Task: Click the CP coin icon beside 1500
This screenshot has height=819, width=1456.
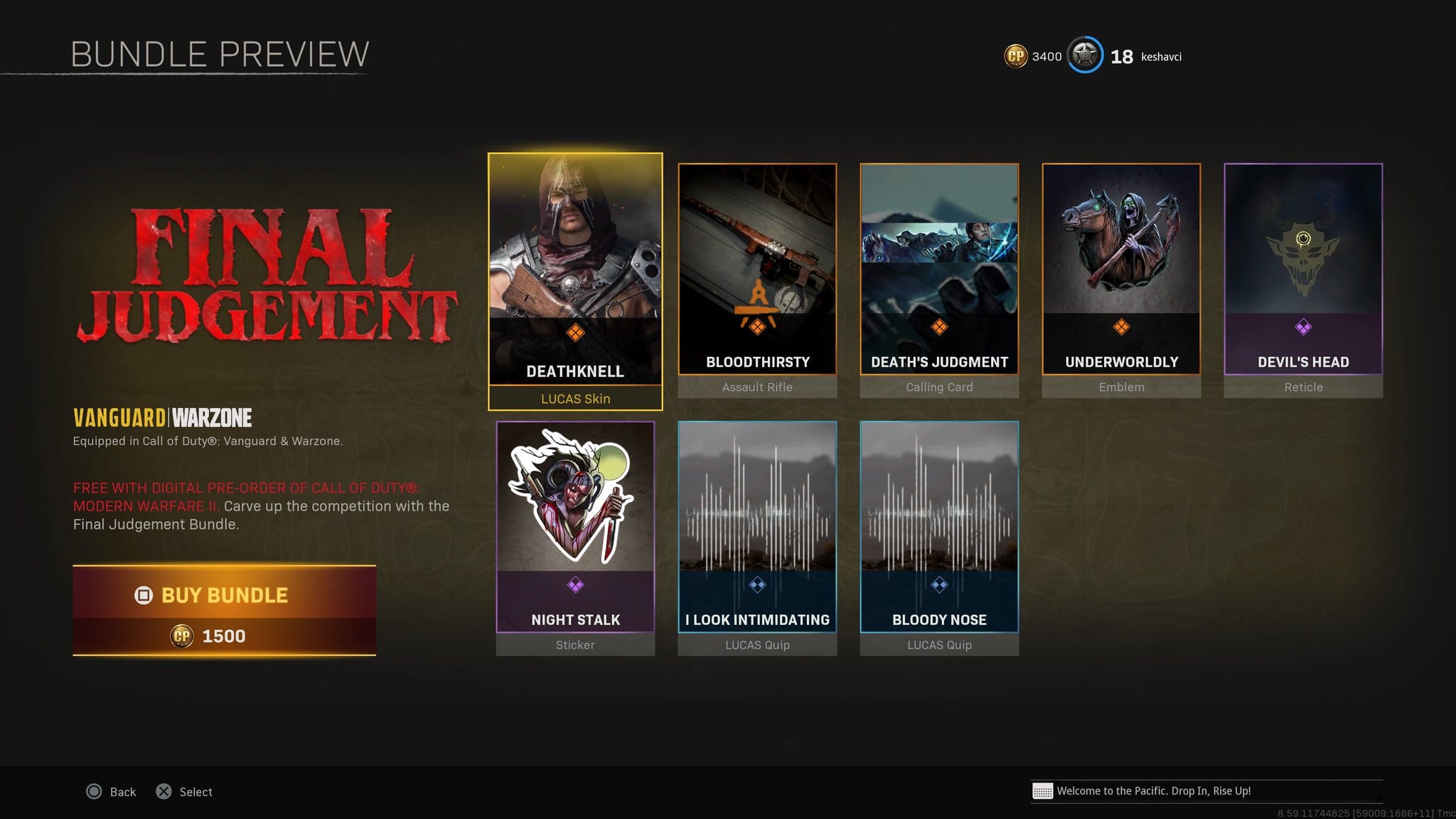Action: click(x=182, y=636)
